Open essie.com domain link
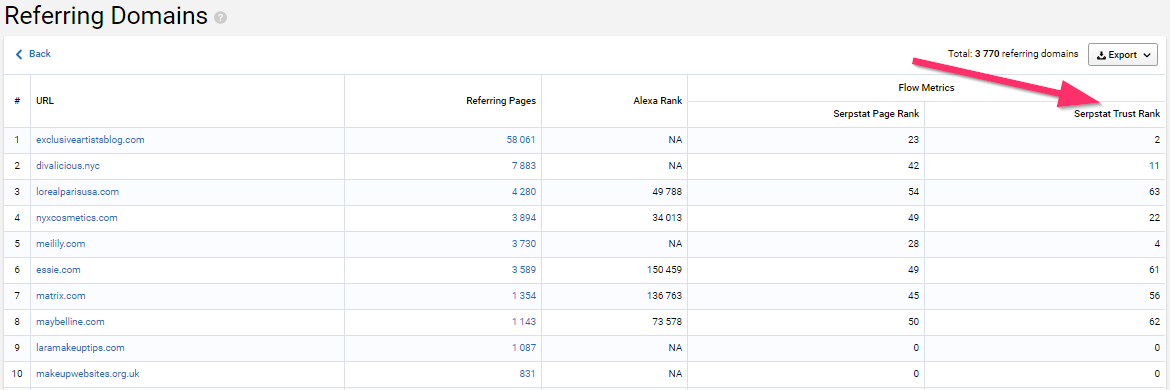Screen dimensions: 1170x390 point(58,270)
